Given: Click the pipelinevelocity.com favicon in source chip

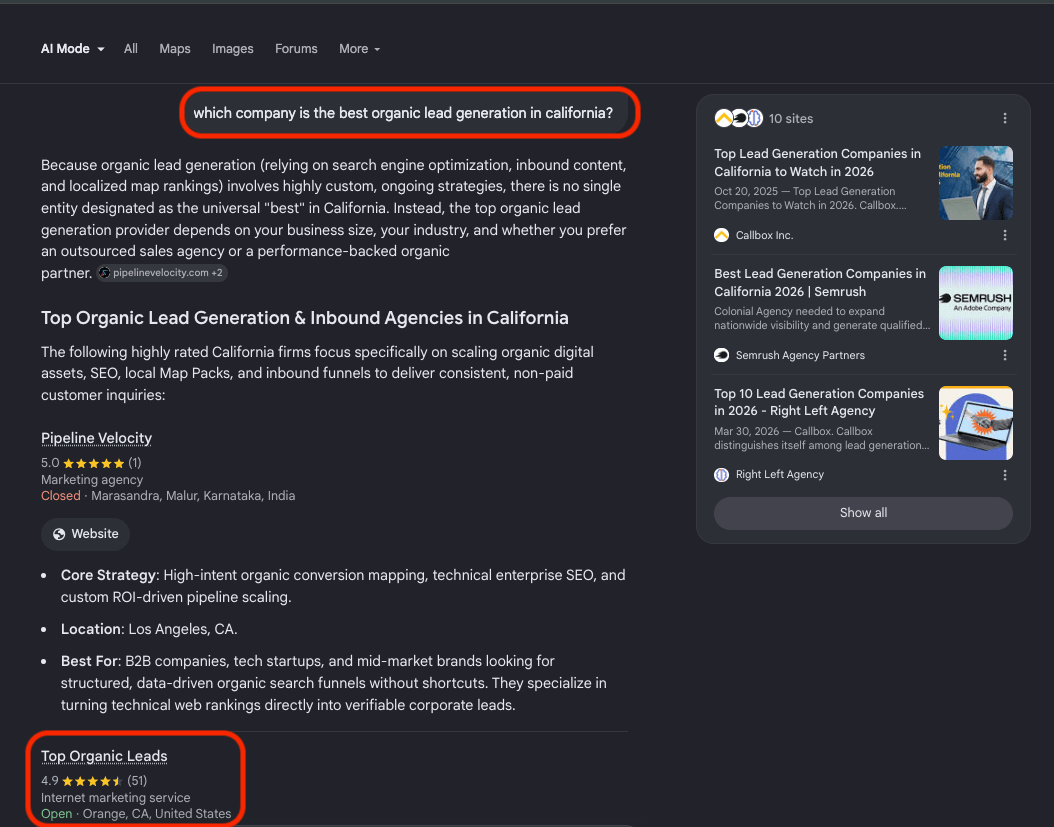Looking at the screenshot, I should click(104, 273).
